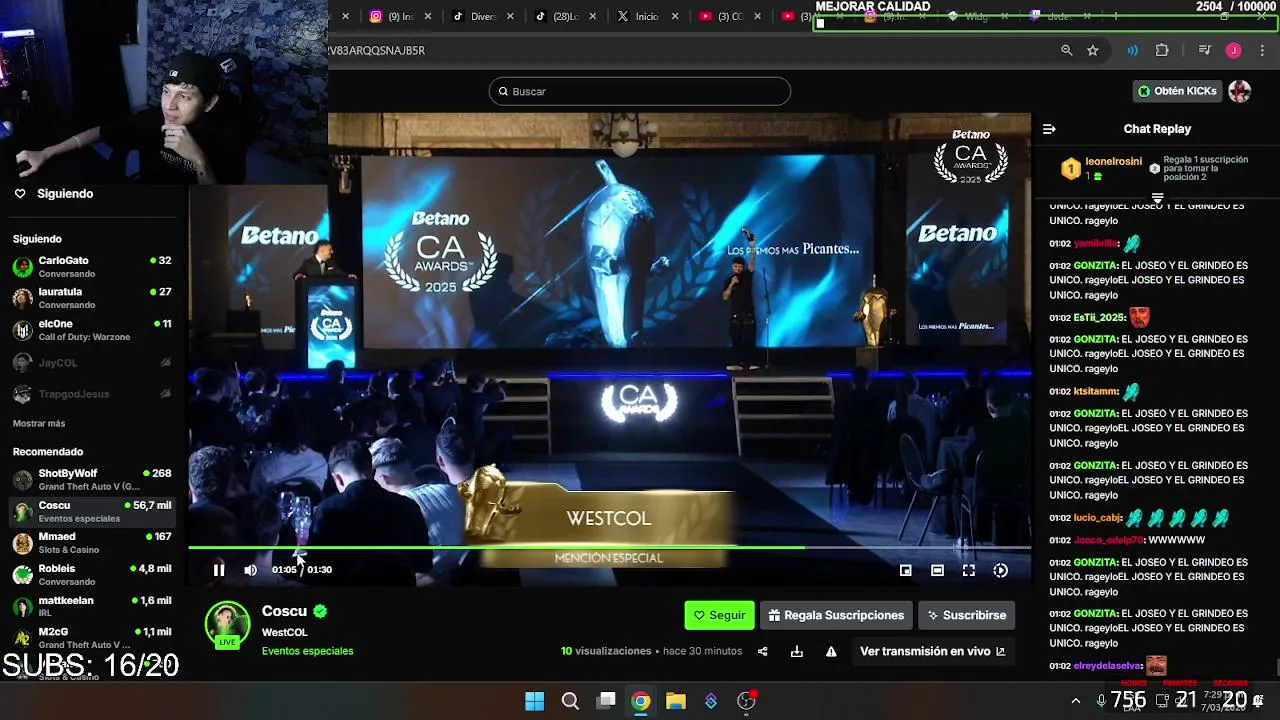Pause the clip playback
Image resolution: width=1280 pixels, height=720 pixels.
219,570
